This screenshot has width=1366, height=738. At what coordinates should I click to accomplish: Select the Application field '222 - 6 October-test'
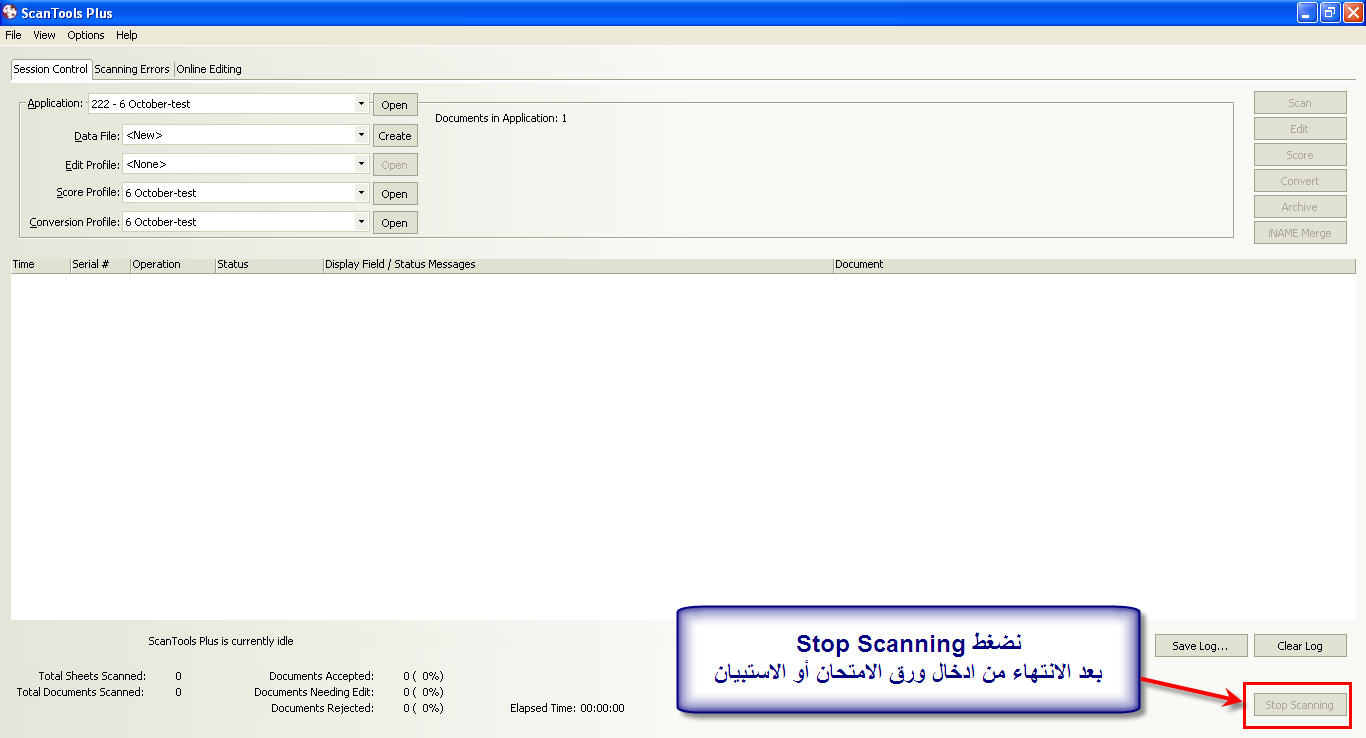pos(229,104)
